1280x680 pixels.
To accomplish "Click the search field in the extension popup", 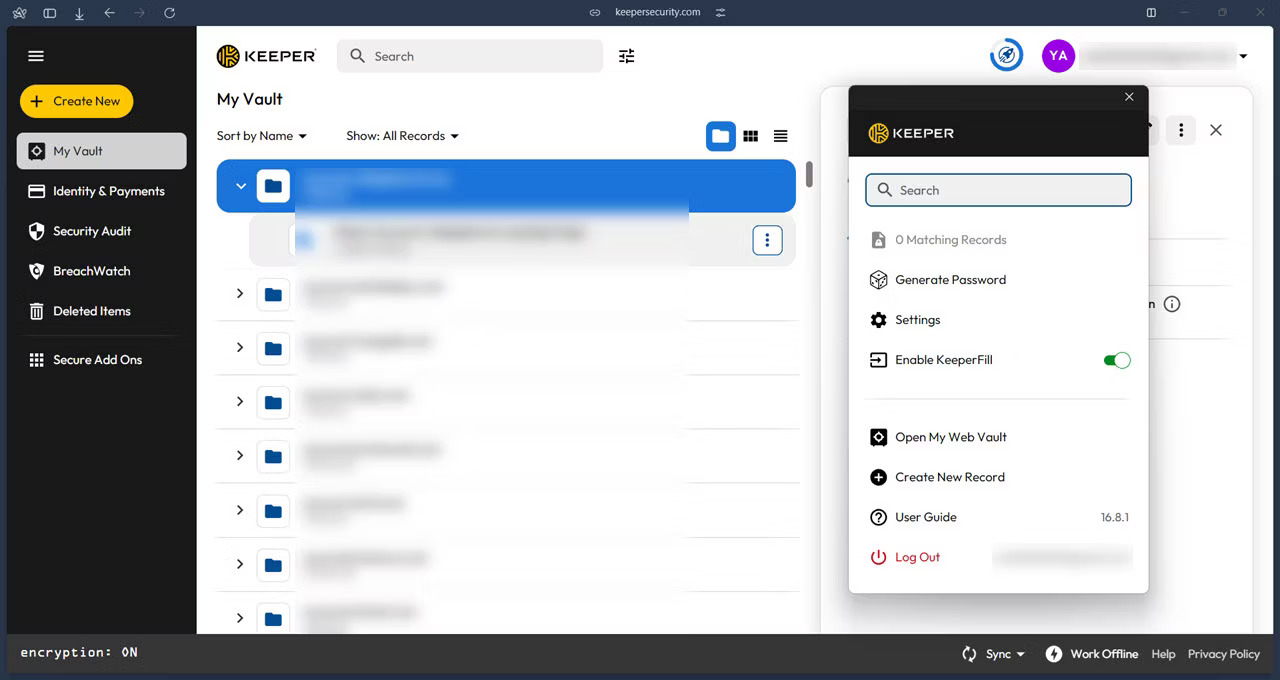I will click(x=998, y=190).
